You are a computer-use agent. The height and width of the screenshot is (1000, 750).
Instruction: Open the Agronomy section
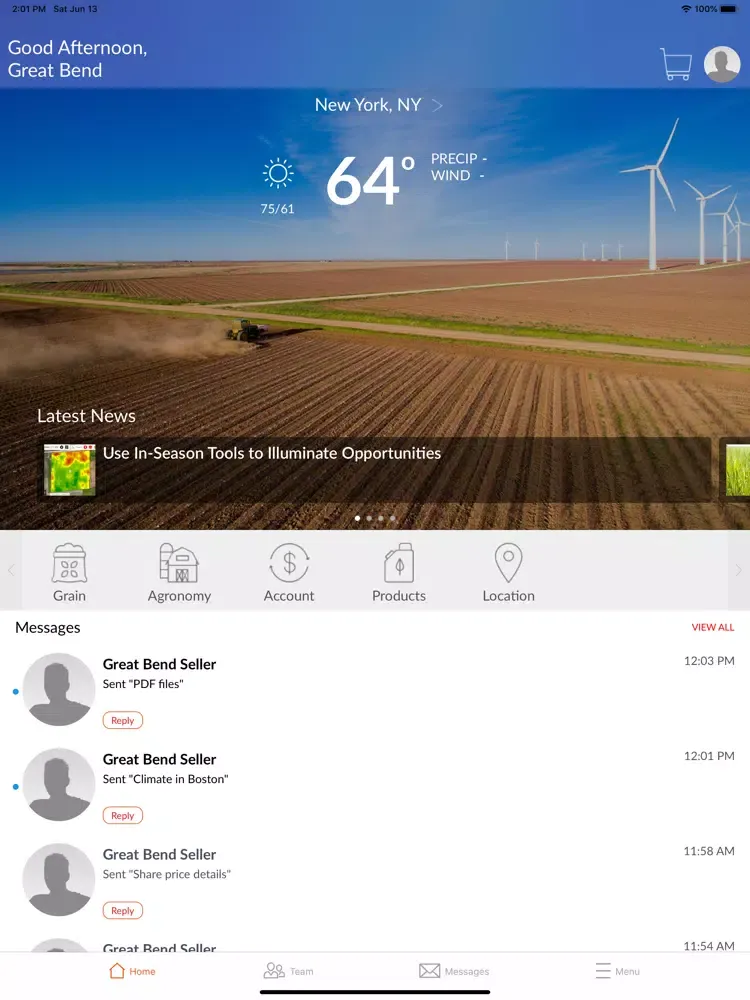179,572
